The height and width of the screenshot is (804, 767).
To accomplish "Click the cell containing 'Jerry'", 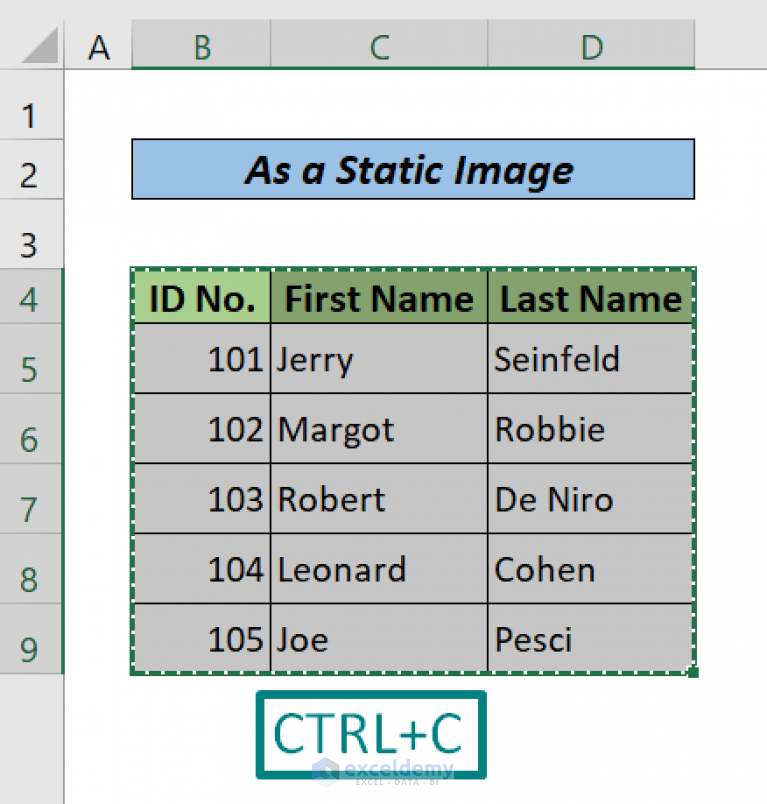I will pos(378,359).
